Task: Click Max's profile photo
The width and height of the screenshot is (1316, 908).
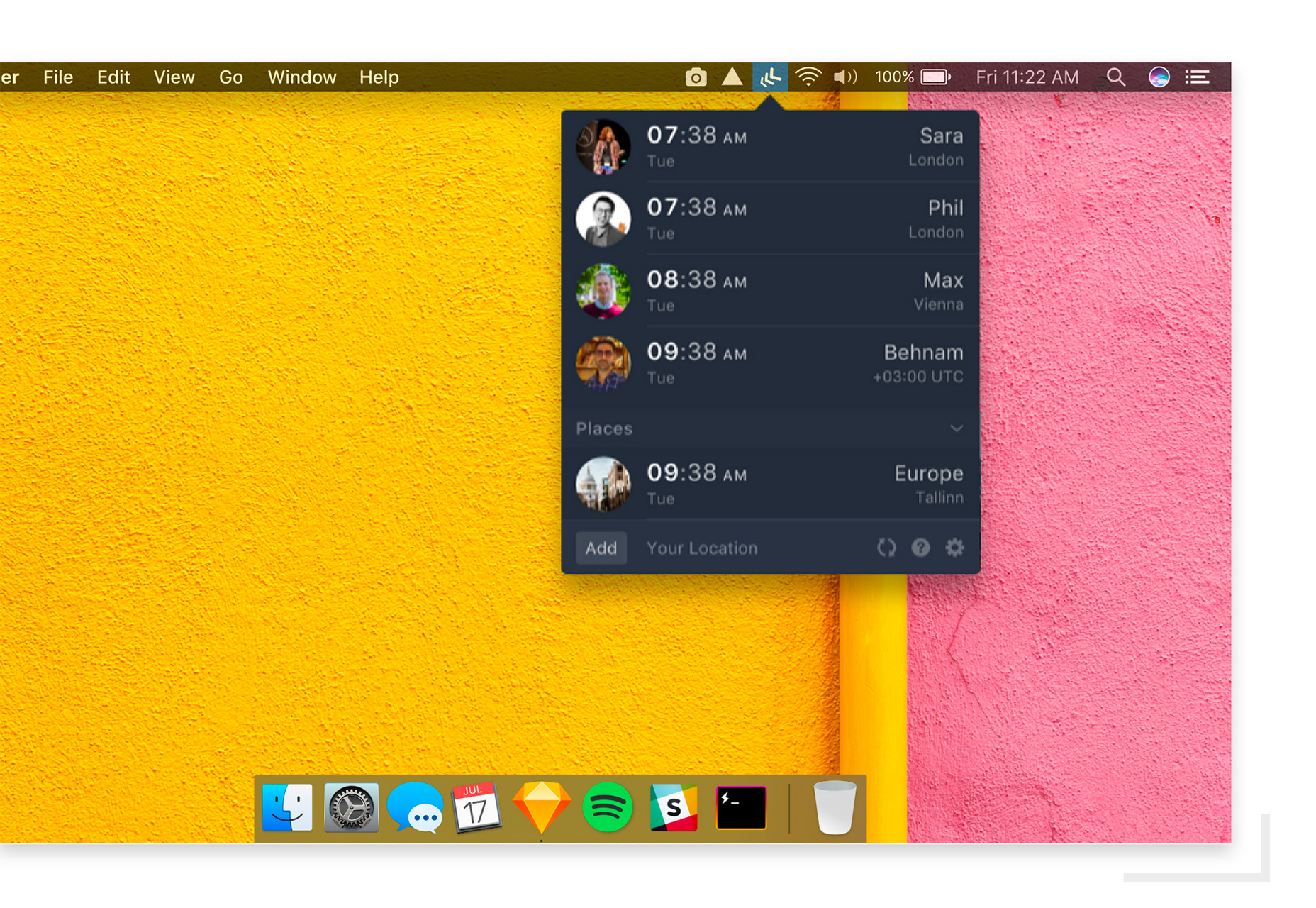Action: pos(603,291)
